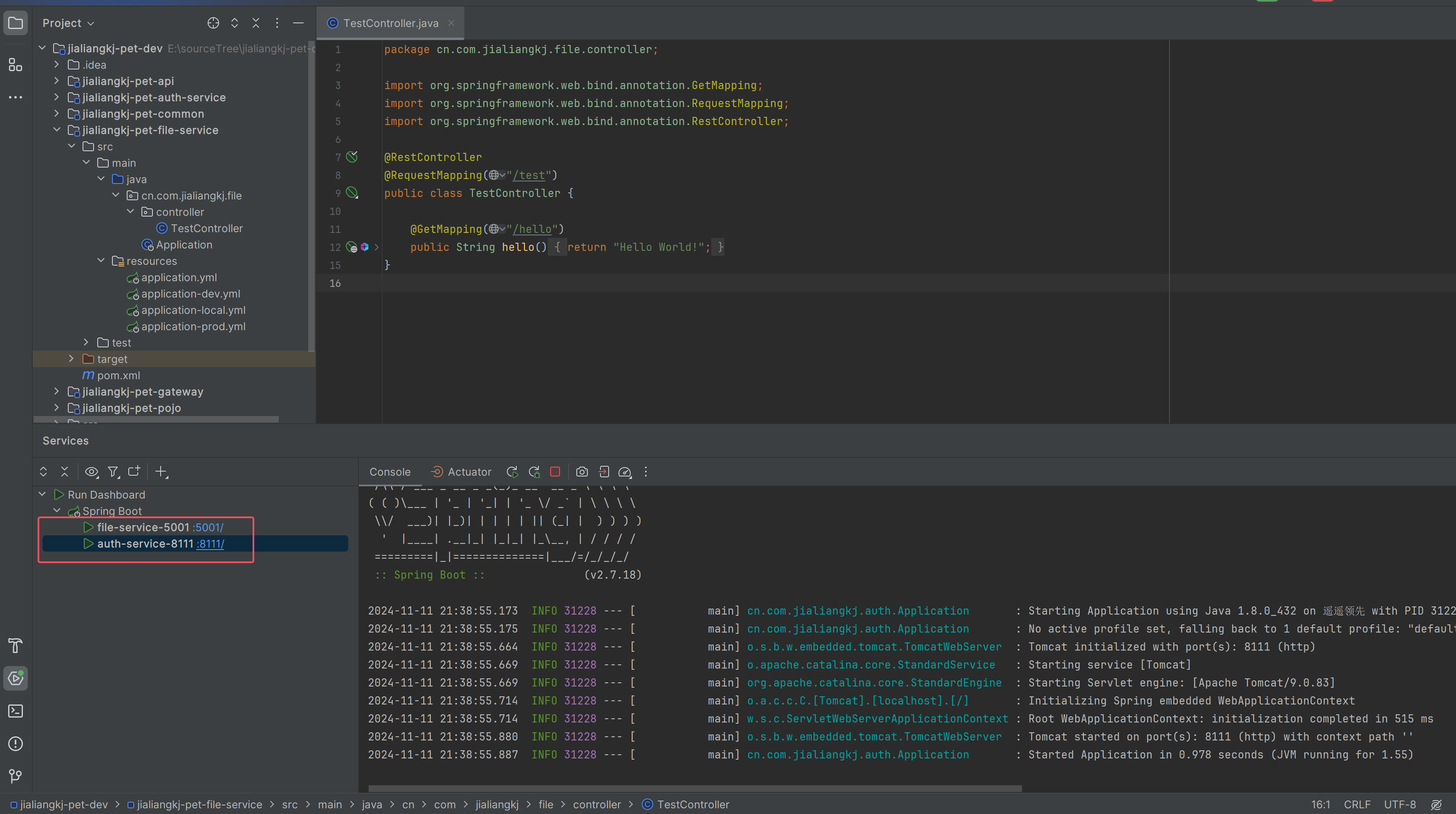The height and width of the screenshot is (814, 1456).
Task: Switch to the Console tab
Action: pos(390,472)
